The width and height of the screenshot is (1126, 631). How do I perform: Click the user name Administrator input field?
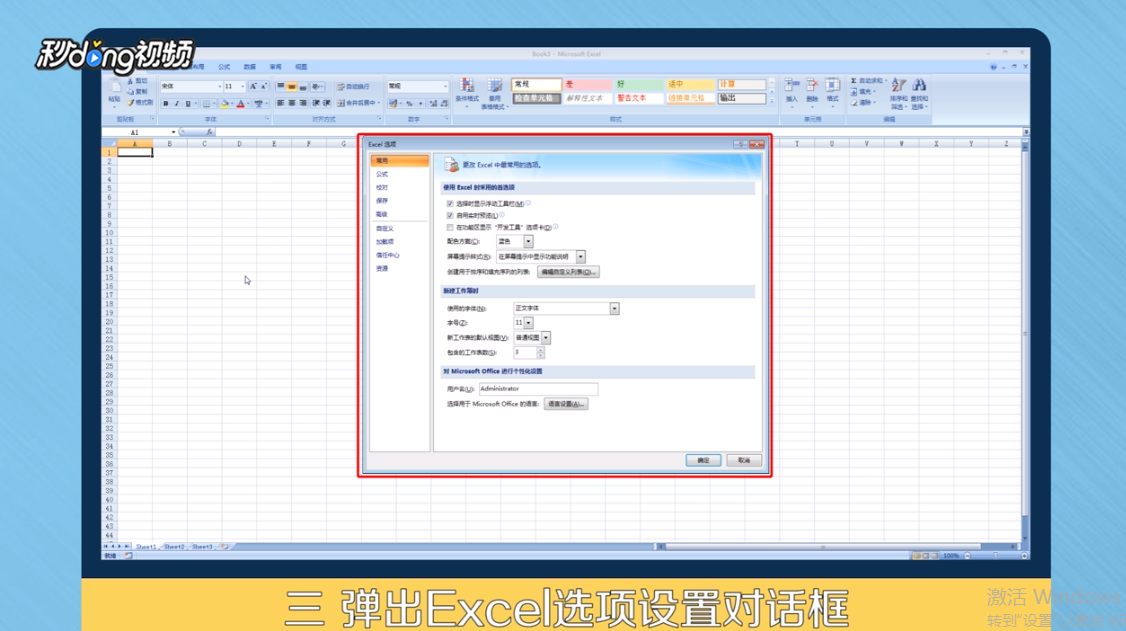coord(538,389)
